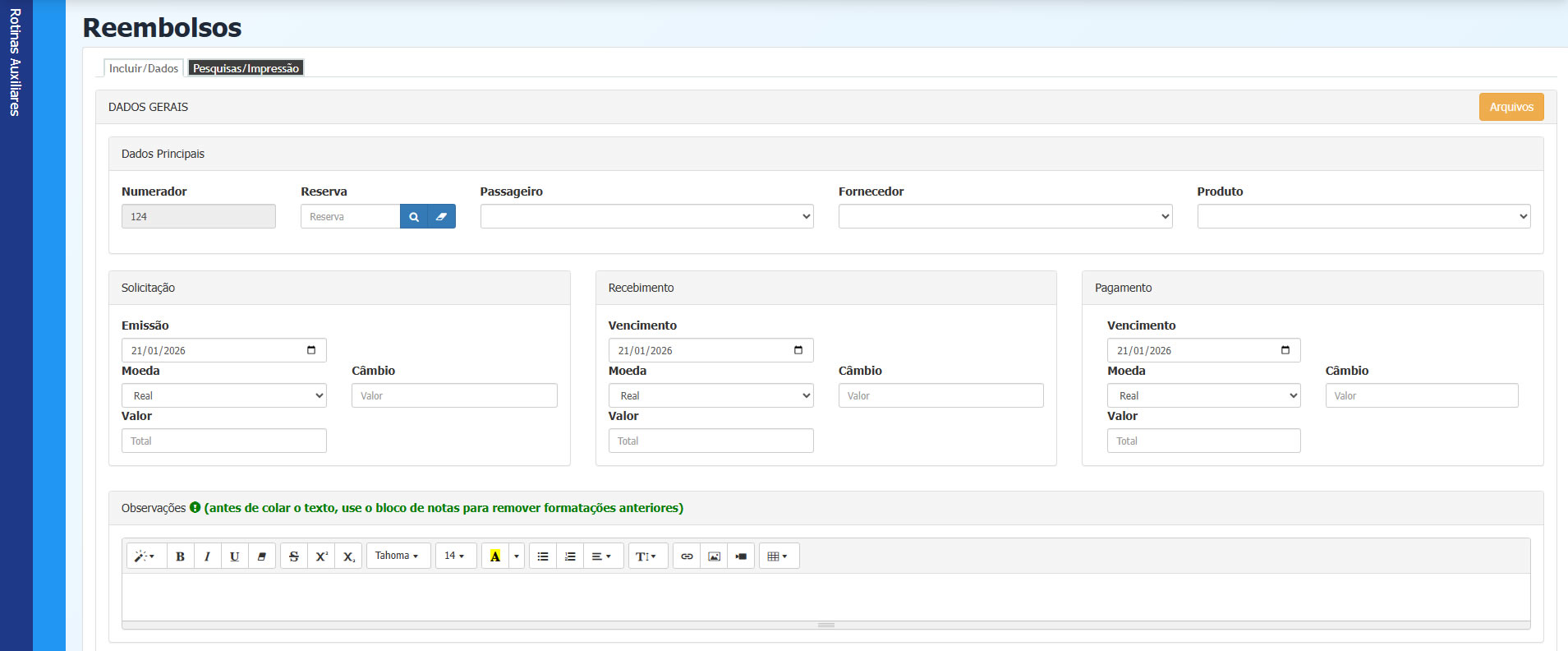The image size is (1568, 651).
Task: Click the Recebimento Valor total field
Action: click(x=711, y=441)
